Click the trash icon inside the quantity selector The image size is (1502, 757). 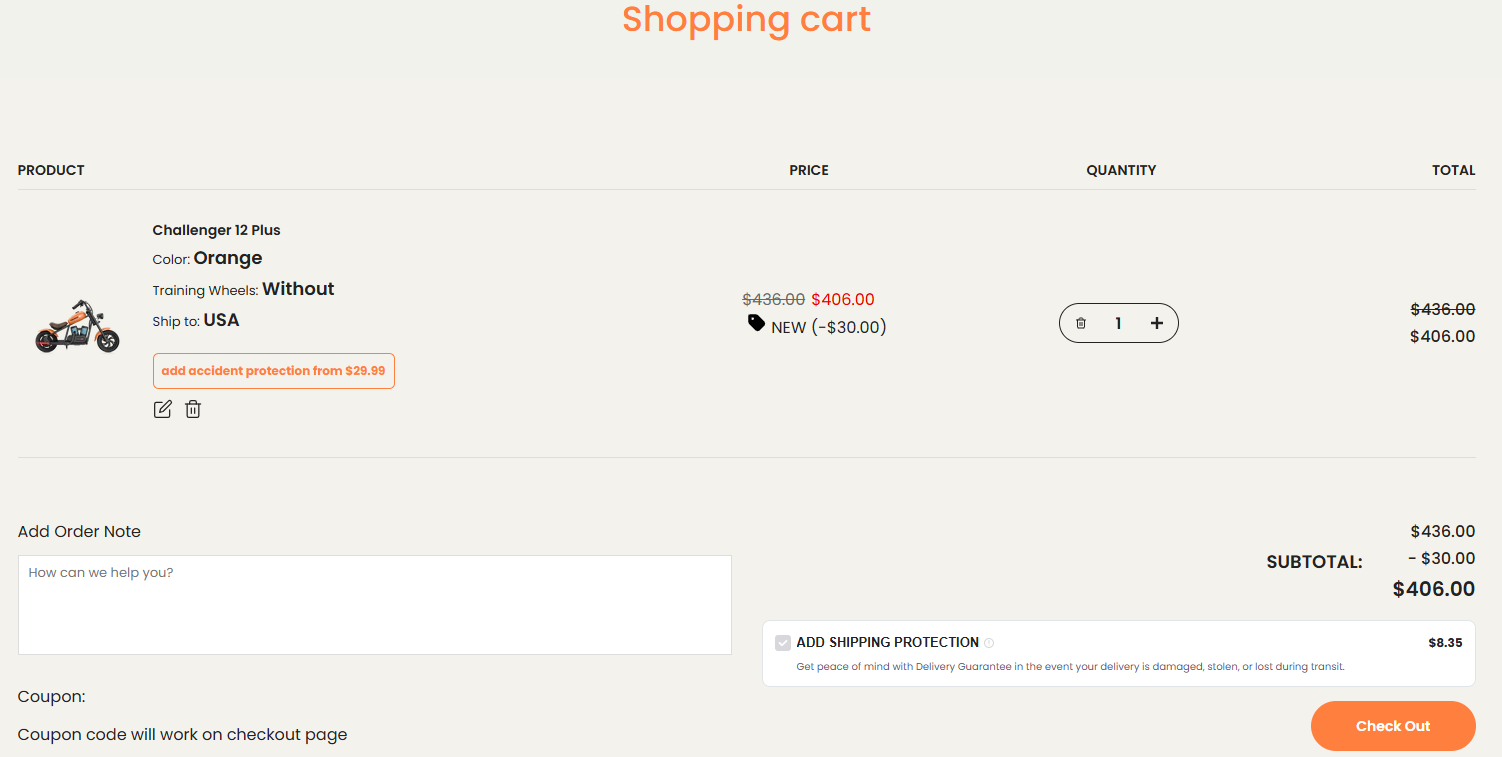1081,323
